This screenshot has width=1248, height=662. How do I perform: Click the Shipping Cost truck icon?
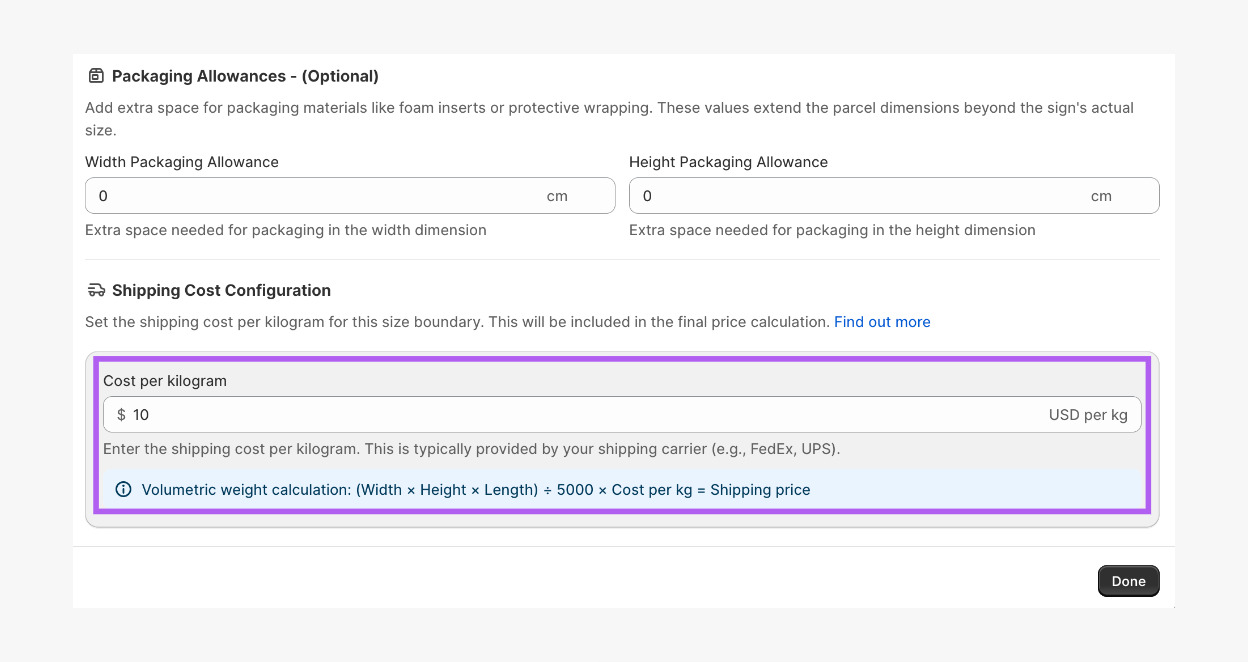(x=96, y=290)
